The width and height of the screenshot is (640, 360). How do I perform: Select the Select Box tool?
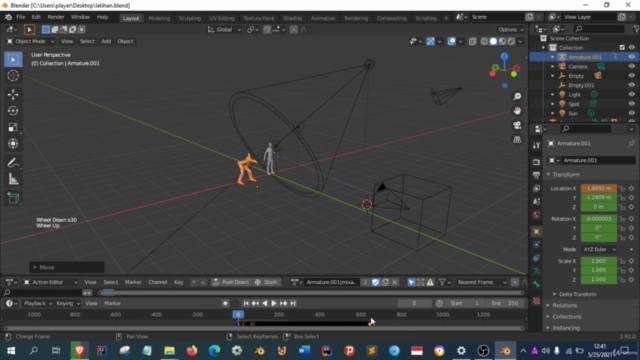[x=13, y=60]
